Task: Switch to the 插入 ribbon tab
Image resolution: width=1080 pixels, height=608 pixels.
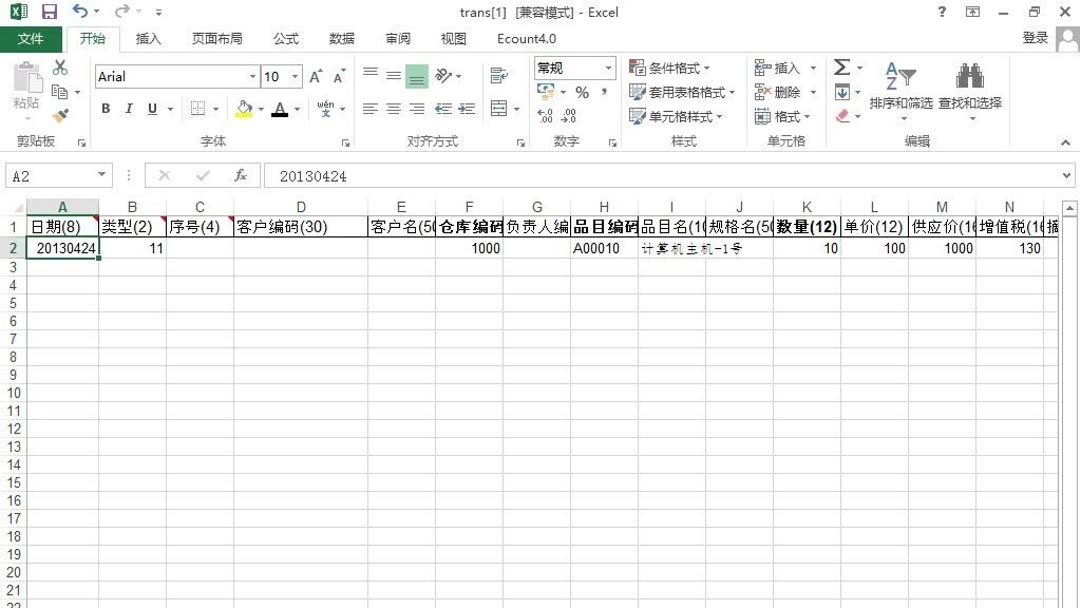Action: (x=148, y=38)
